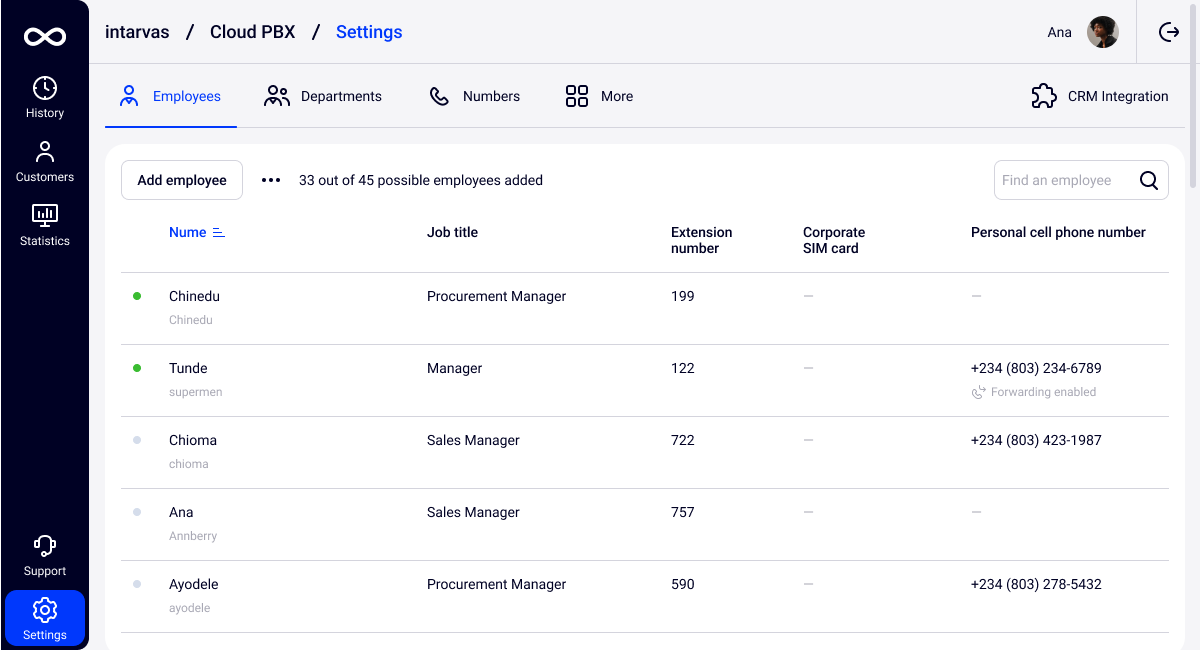Open CRM Integration
Image resolution: width=1200 pixels, height=650 pixels.
pos(1100,96)
